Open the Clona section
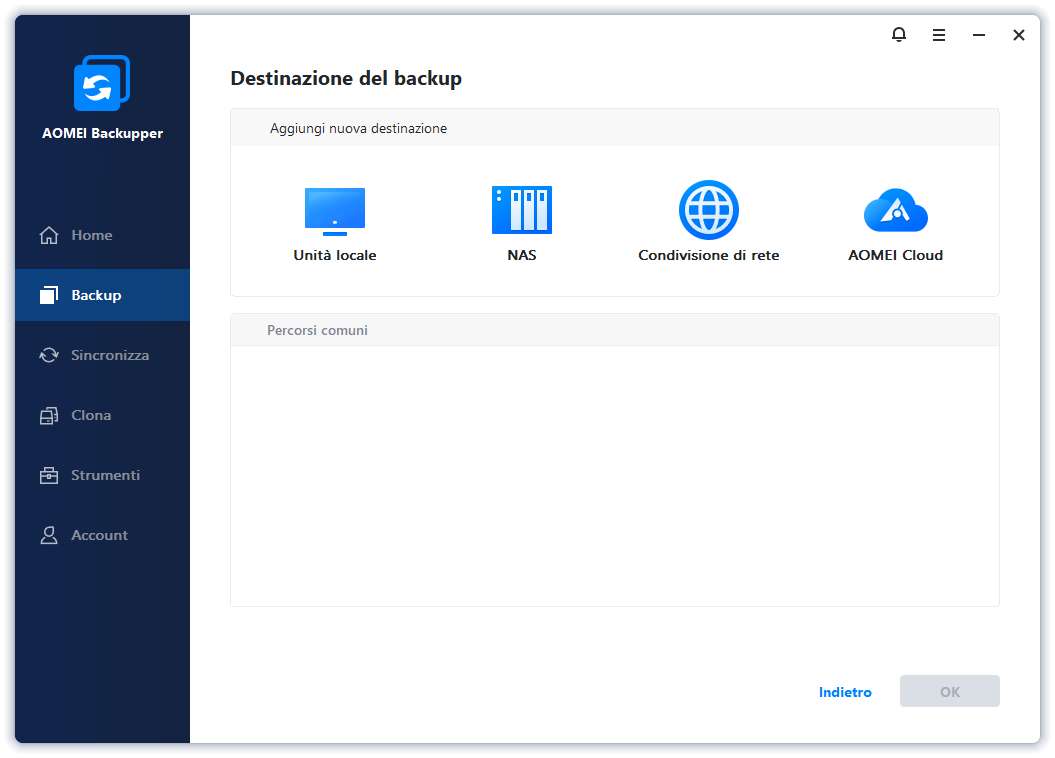1055x758 pixels. 91,415
